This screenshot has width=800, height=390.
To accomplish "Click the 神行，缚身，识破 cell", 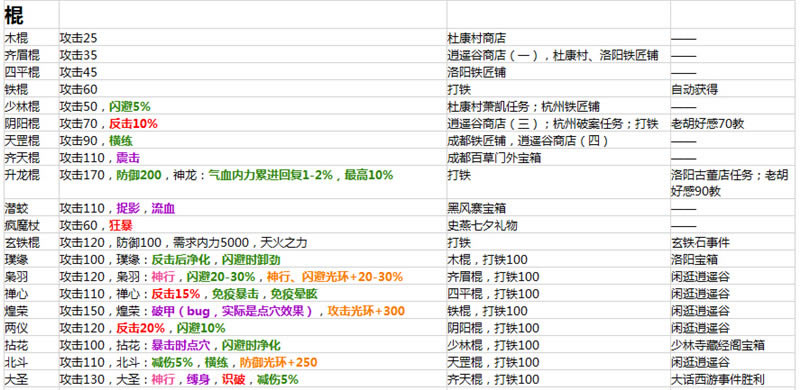I will click(253, 380).
